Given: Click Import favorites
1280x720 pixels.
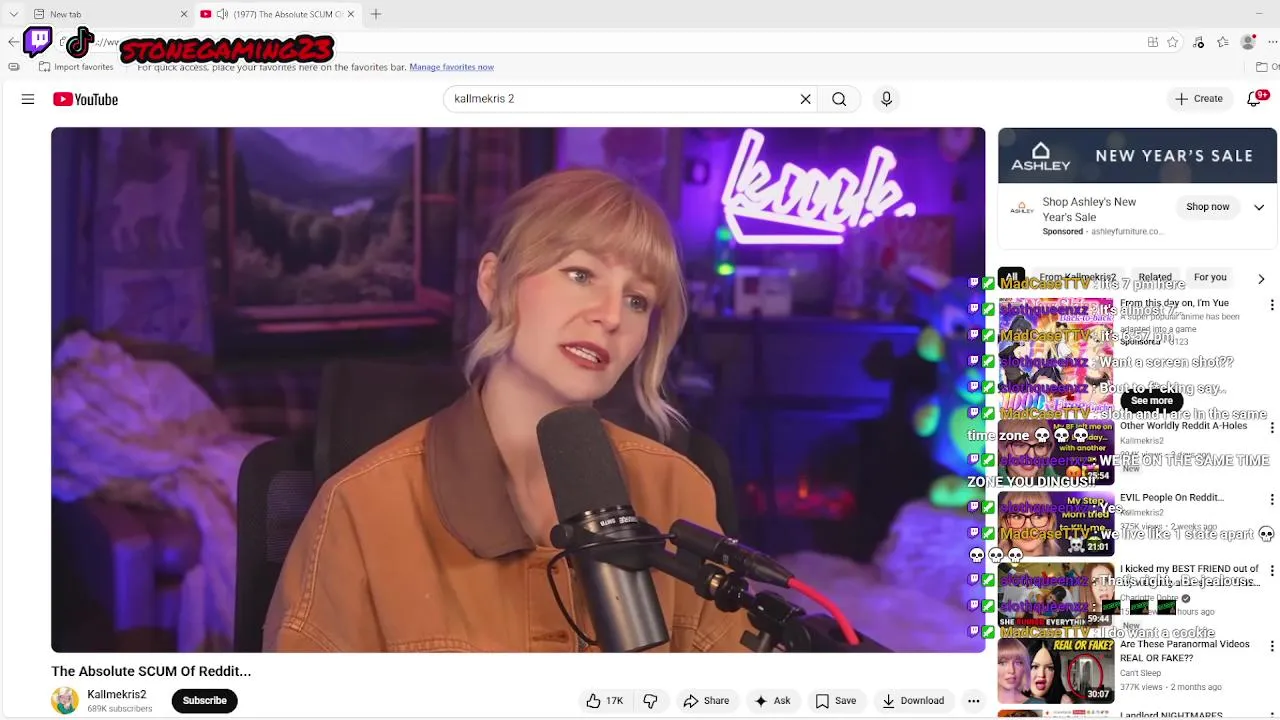Looking at the screenshot, I should click(76, 67).
